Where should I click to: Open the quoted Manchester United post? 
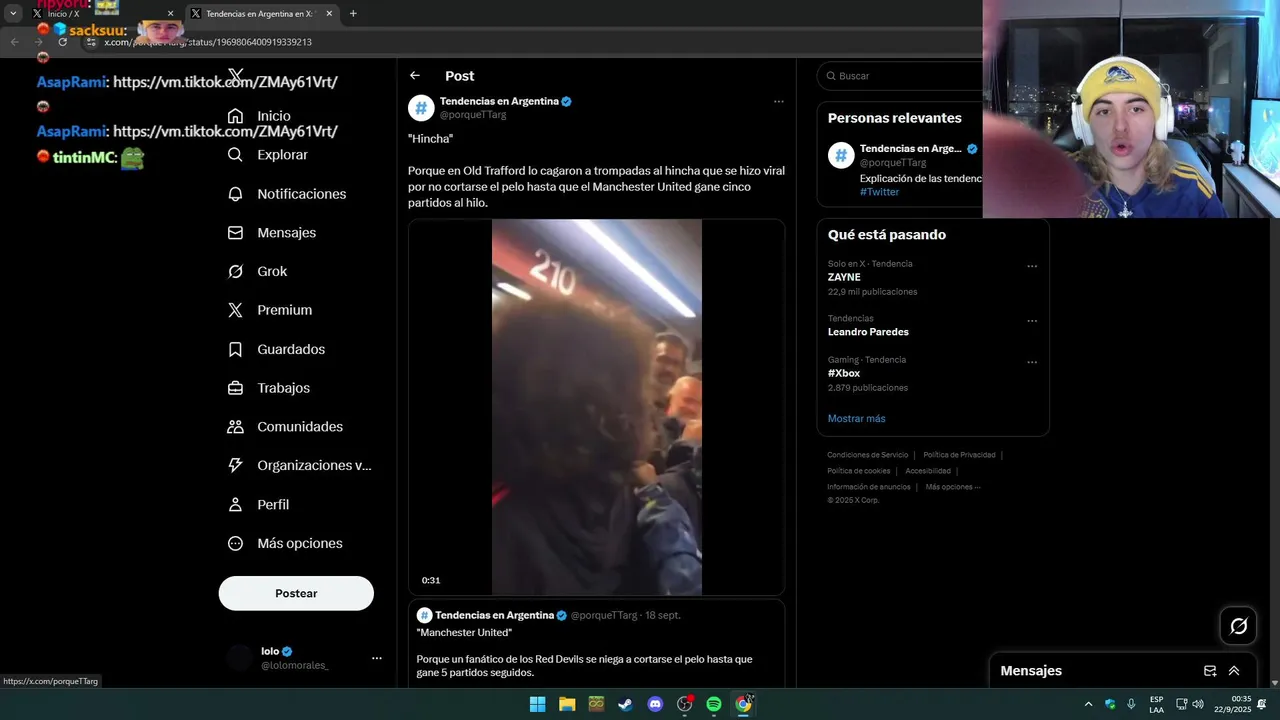tap(596, 644)
